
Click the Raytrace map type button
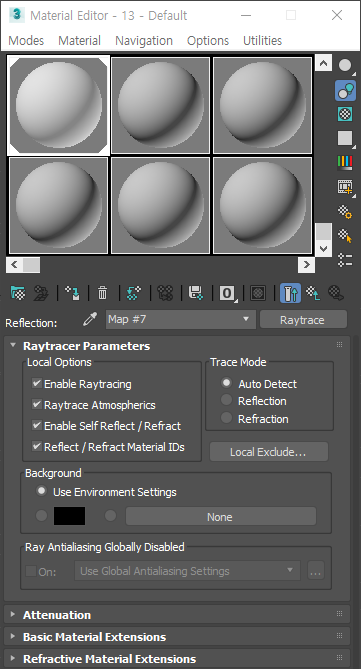coord(303,320)
